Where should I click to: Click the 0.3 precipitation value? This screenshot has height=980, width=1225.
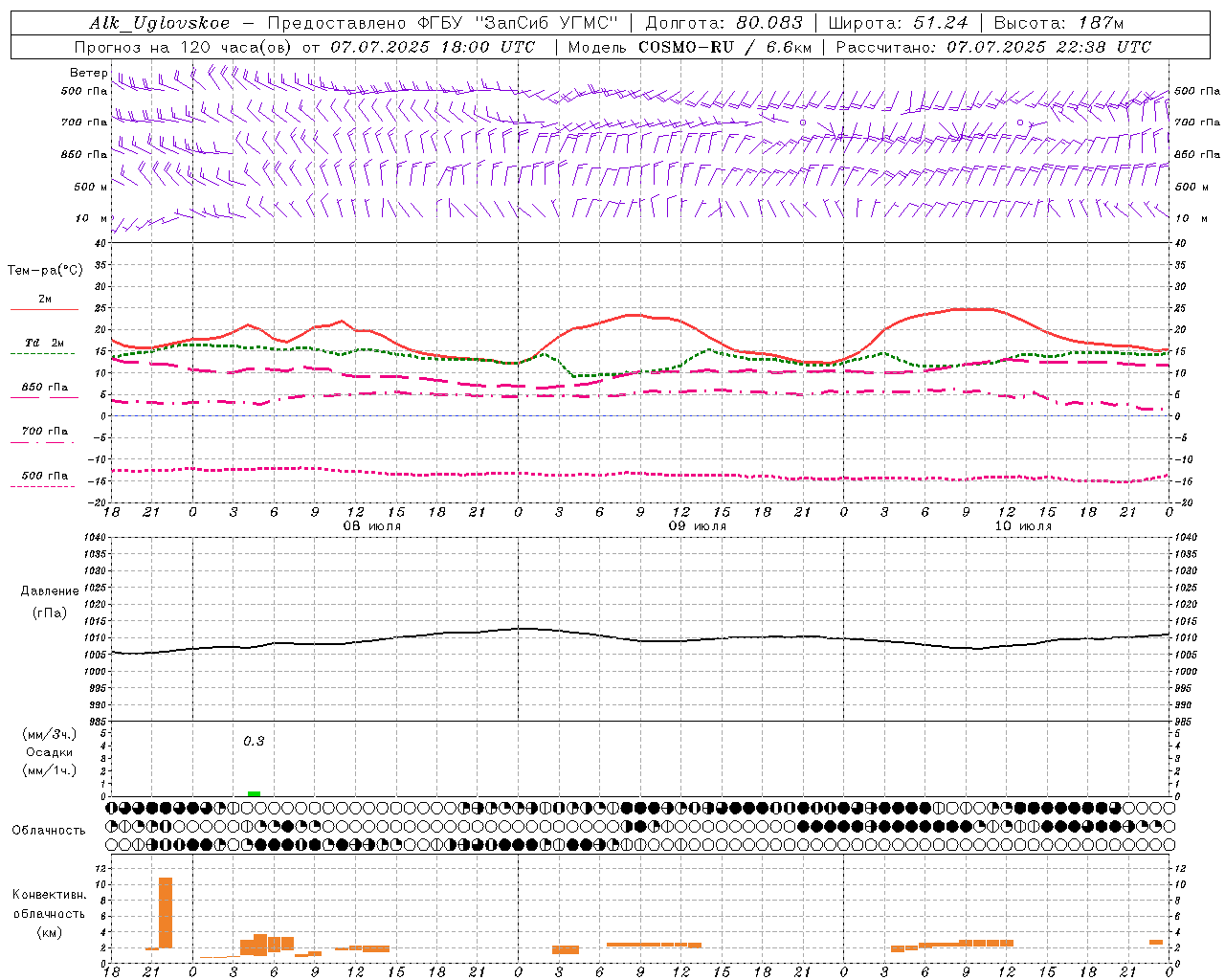(x=254, y=741)
